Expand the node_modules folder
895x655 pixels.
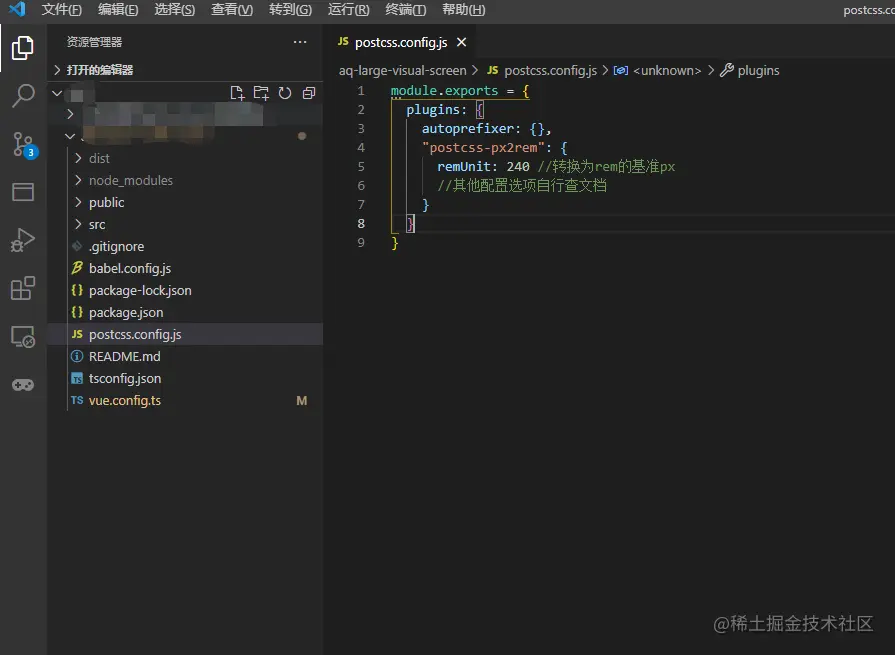[130, 180]
